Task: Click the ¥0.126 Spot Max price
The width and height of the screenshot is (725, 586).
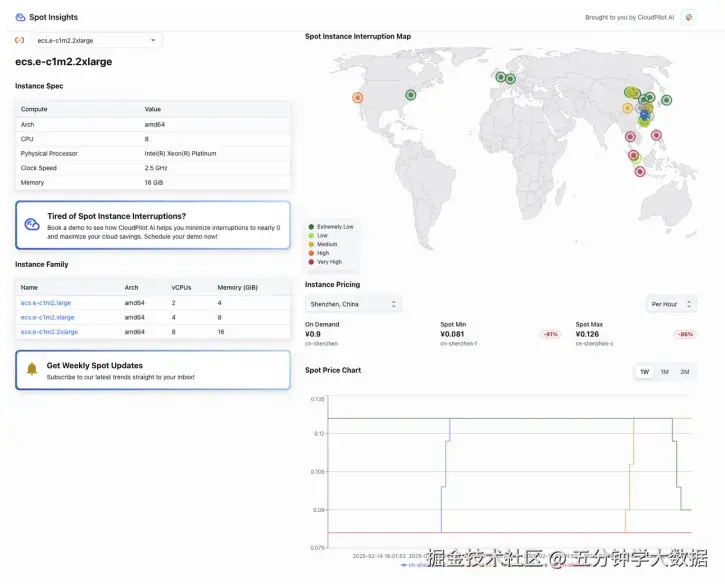Action: pyautogui.click(x=587, y=334)
